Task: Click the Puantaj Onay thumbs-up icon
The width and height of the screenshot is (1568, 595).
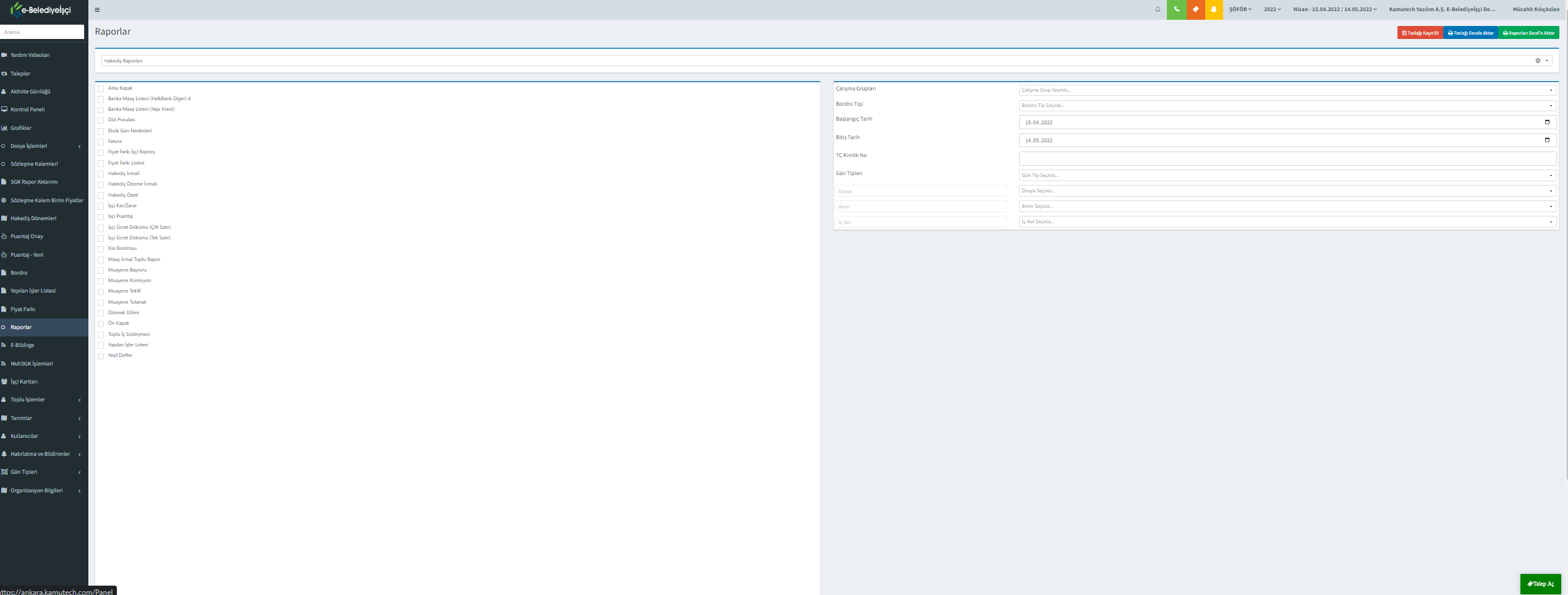Action: point(4,236)
